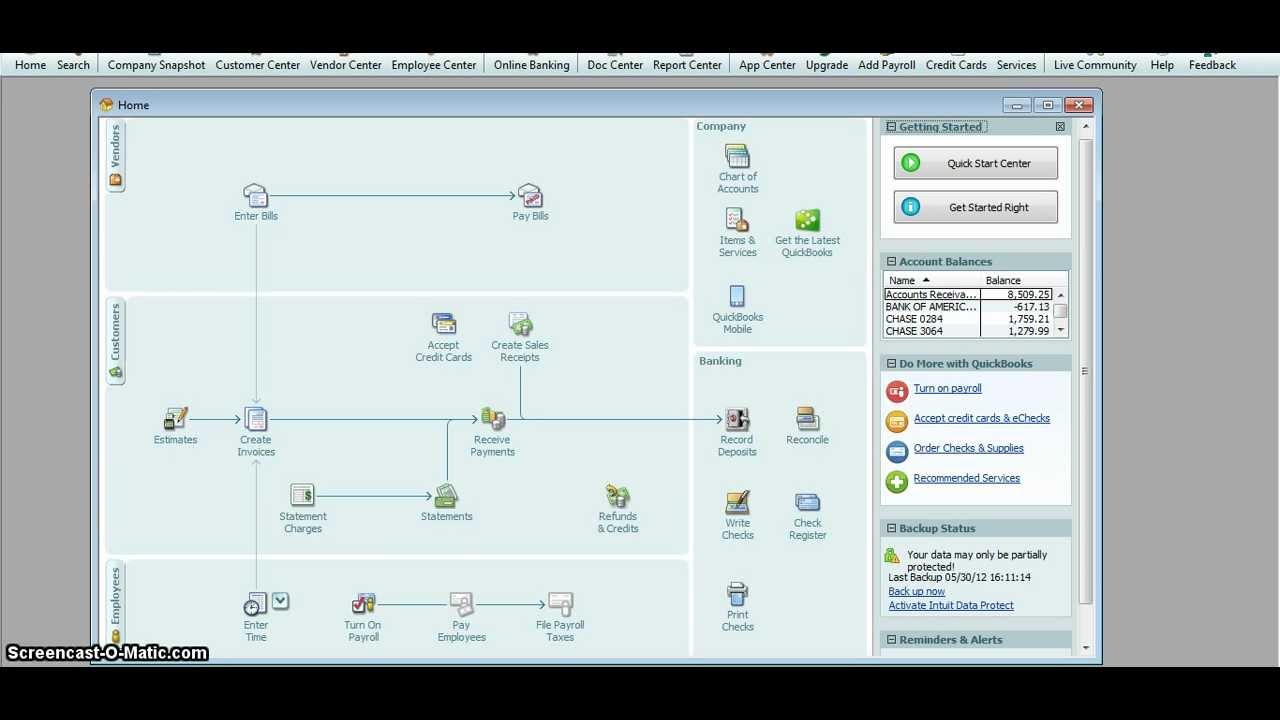
Task: Select the Accounts Receivable row
Action: pyautogui.click(x=968, y=295)
